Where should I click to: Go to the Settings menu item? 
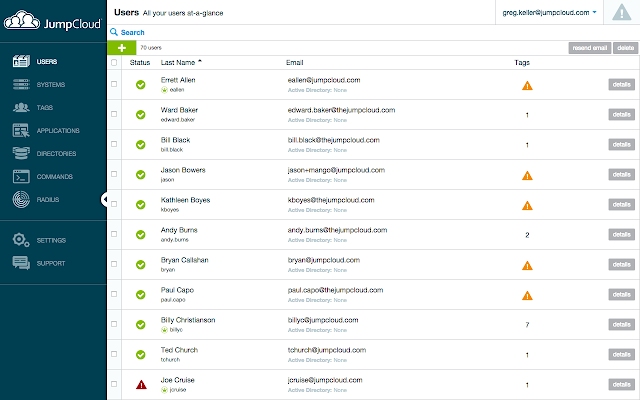[51, 240]
